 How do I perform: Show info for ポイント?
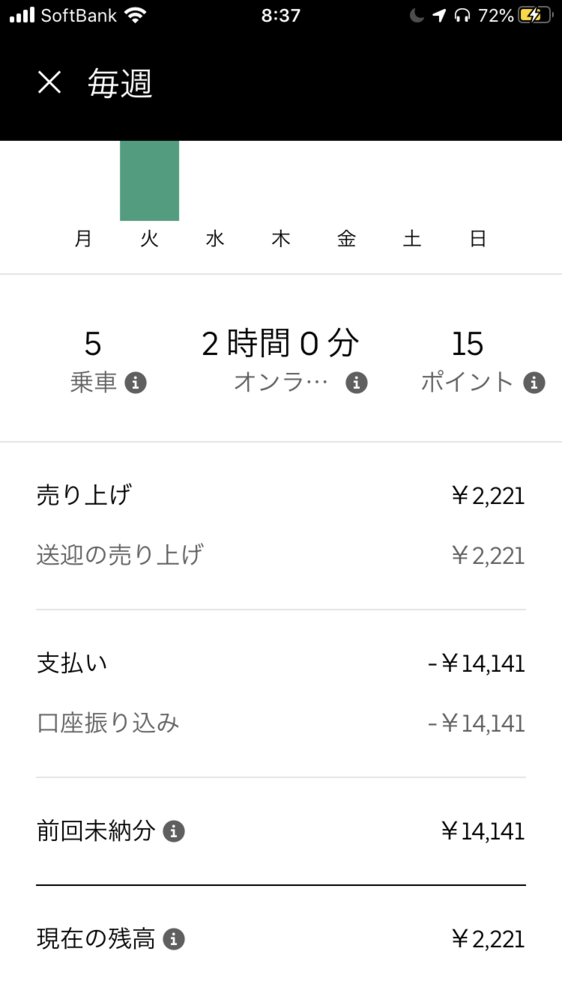click(534, 383)
